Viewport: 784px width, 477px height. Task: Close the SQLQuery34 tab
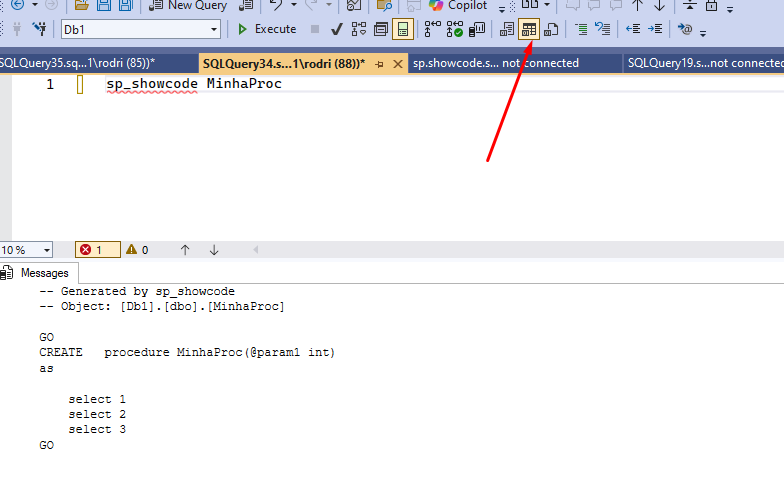coord(398,64)
